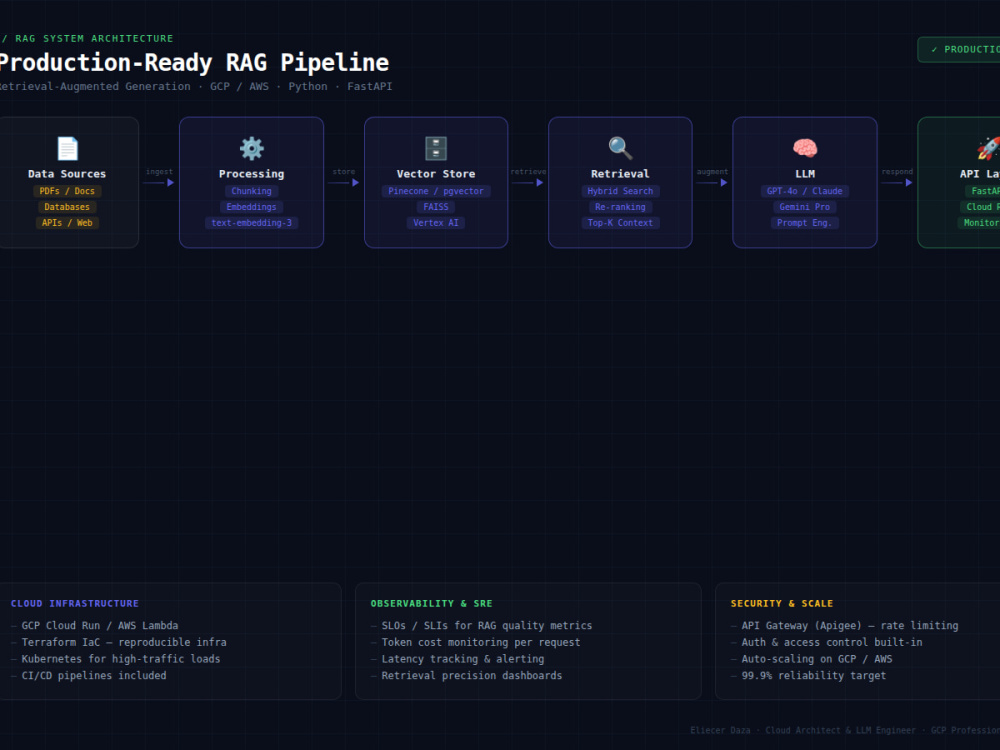
Task: Select the GPT-4o / Claude tag
Action: tap(805, 191)
